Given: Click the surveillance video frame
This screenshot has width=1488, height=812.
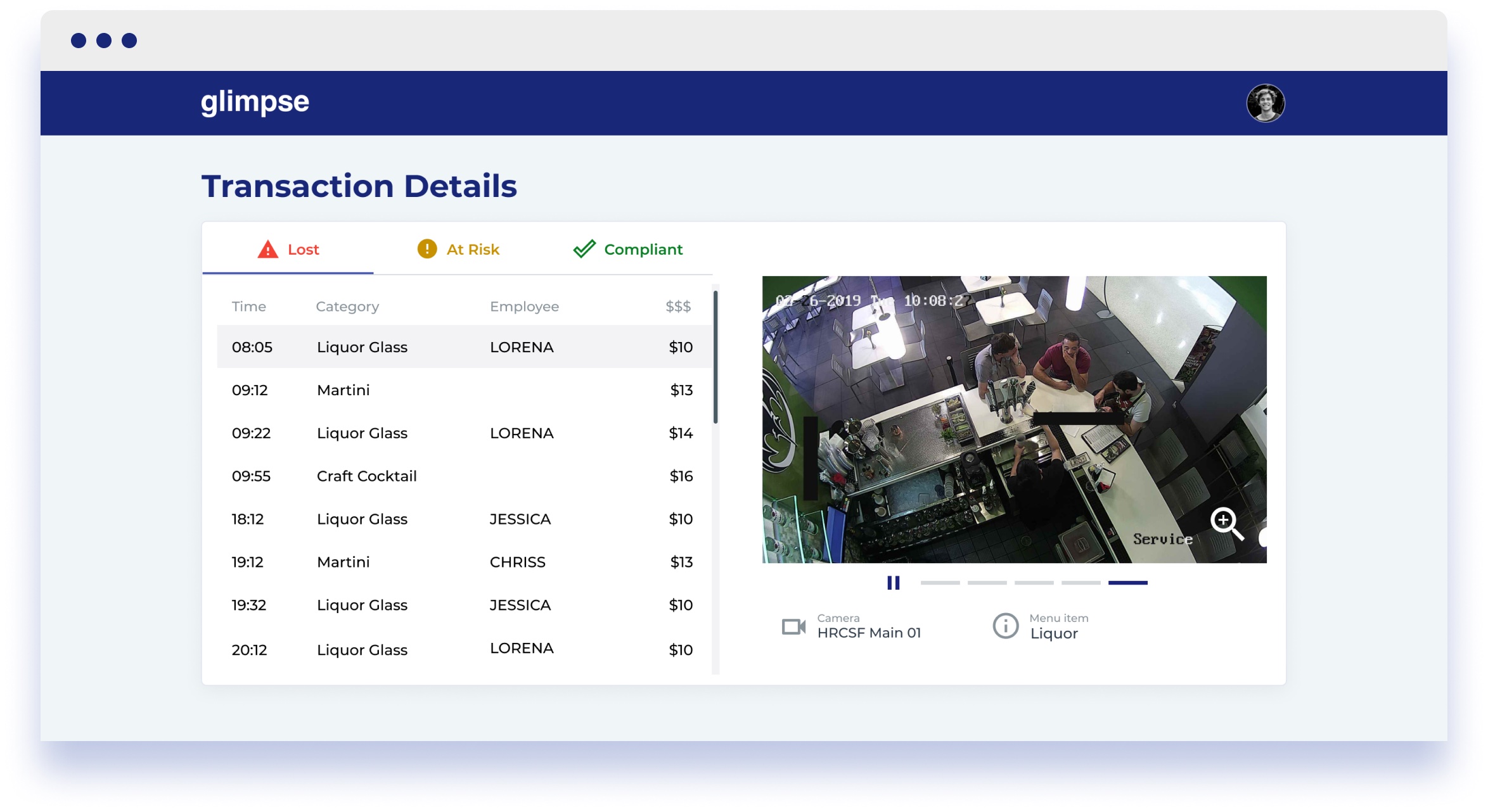Looking at the screenshot, I should click(x=1014, y=419).
